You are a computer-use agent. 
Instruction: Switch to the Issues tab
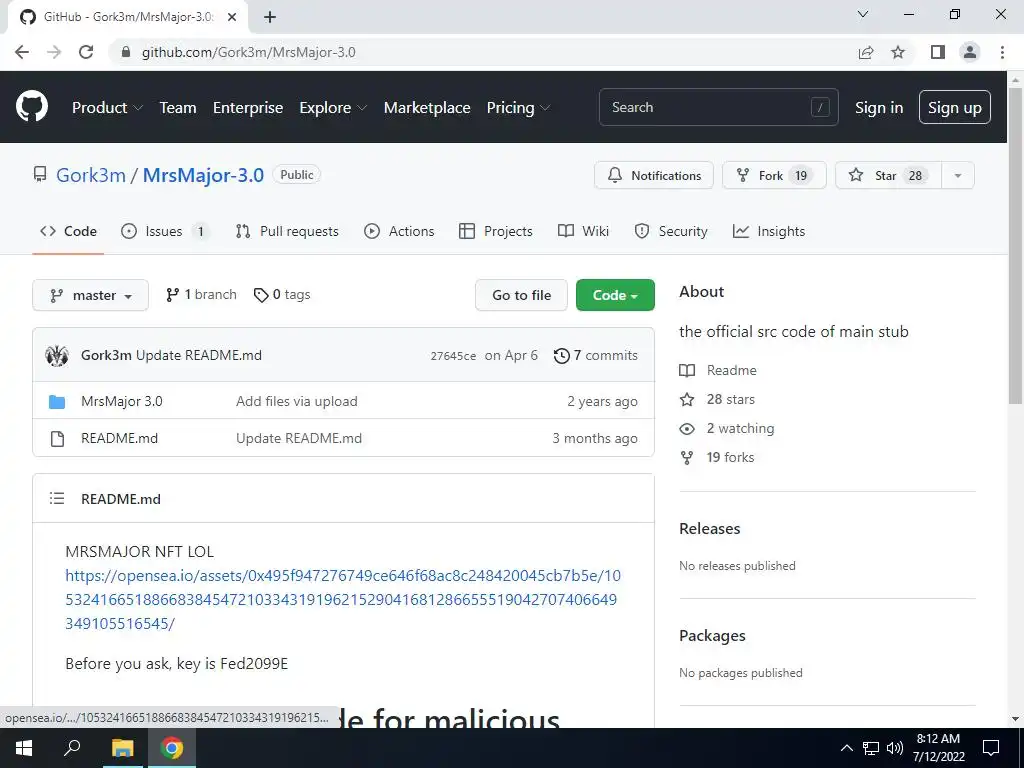pos(165,231)
